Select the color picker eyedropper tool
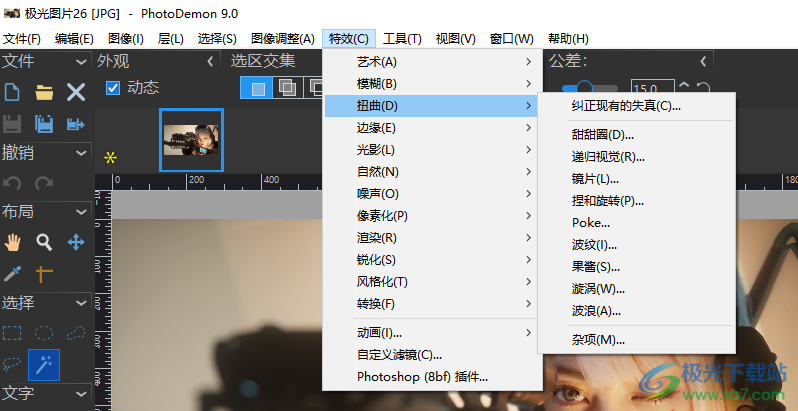This screenshot has width=798, height=411. pyautogui.click(x=12, y=274)
